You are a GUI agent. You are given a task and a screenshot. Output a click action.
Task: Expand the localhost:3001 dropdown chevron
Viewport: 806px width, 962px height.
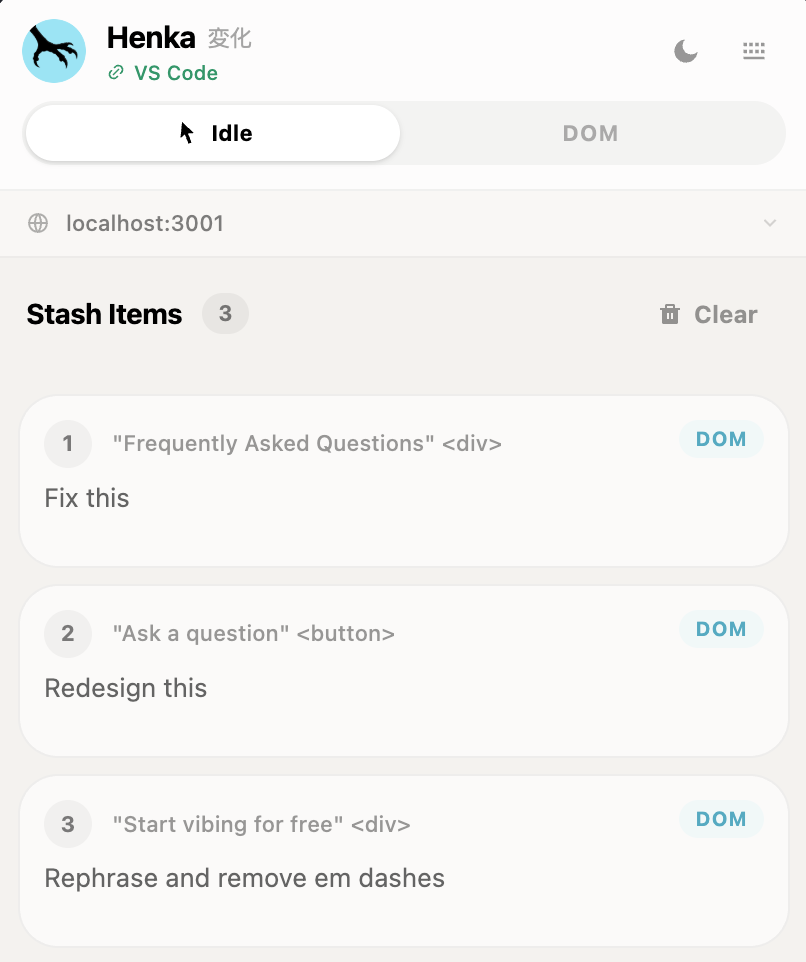[770, 223]
